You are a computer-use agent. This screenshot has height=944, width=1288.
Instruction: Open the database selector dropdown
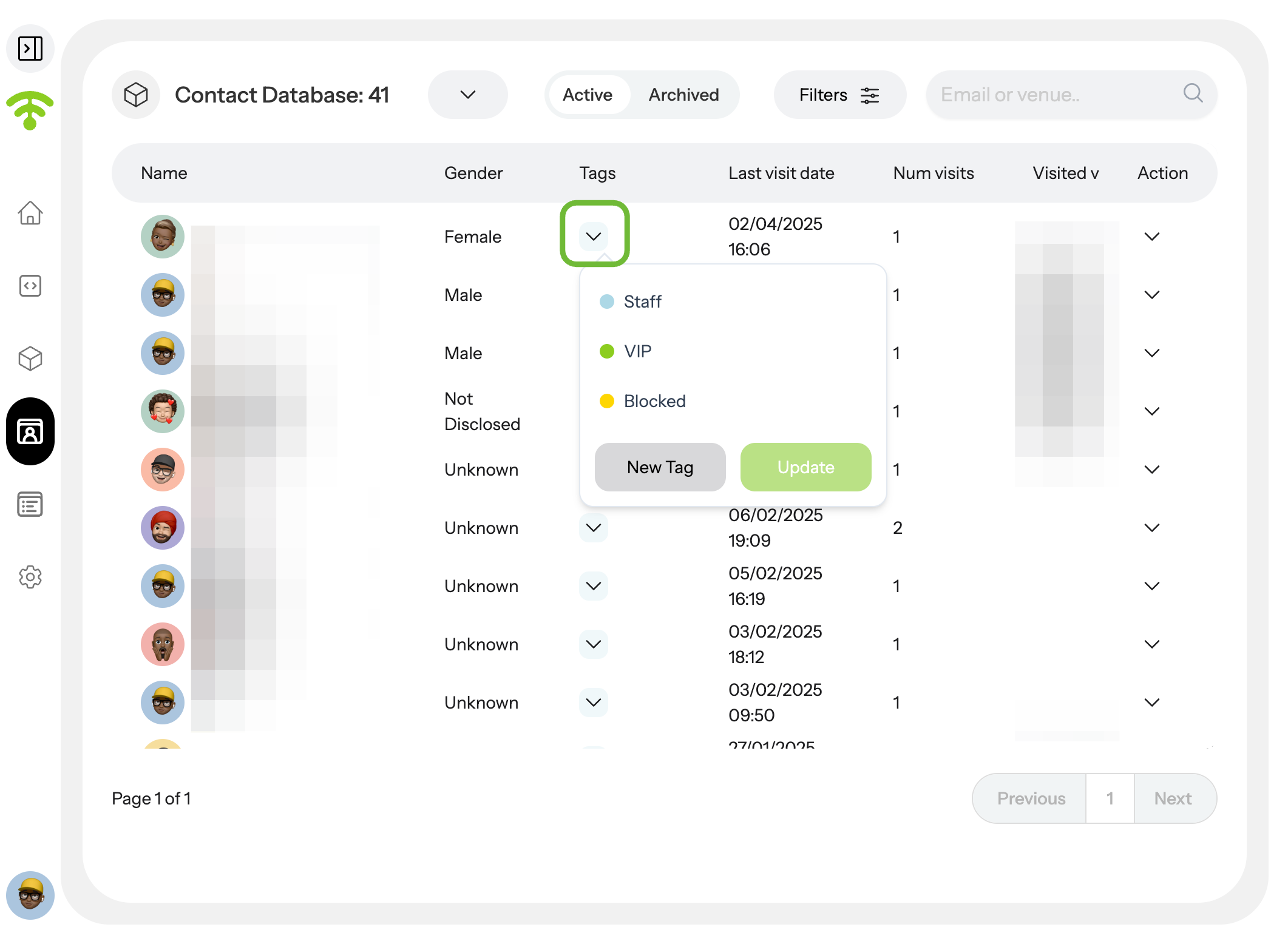pyautogui.click(x=467, y=95)
